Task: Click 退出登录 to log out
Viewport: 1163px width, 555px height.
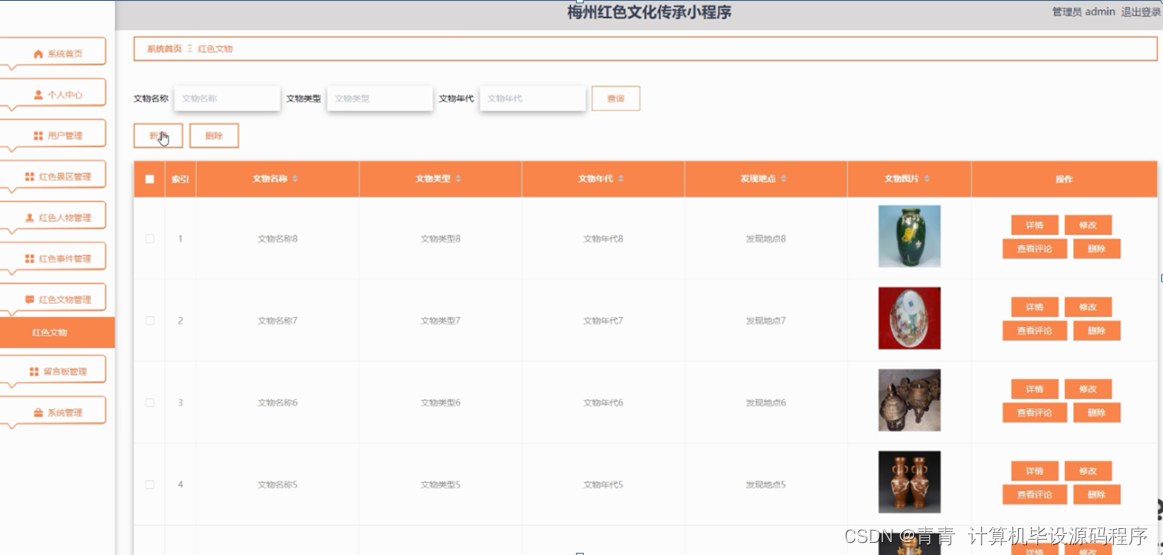Action: point(1140,12)
